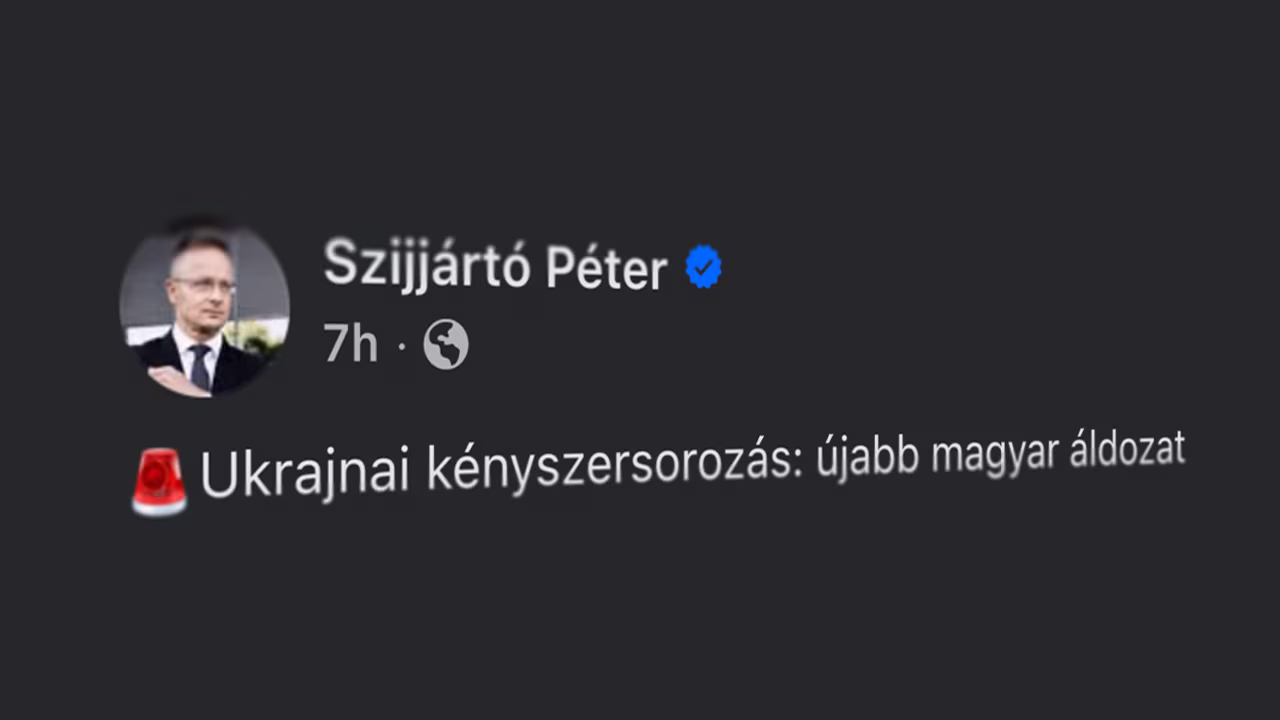1280x720 pixels.
Task: Click the yellow flowers in the profile photo
Action: pyautogui.click(x=251, y=335)
